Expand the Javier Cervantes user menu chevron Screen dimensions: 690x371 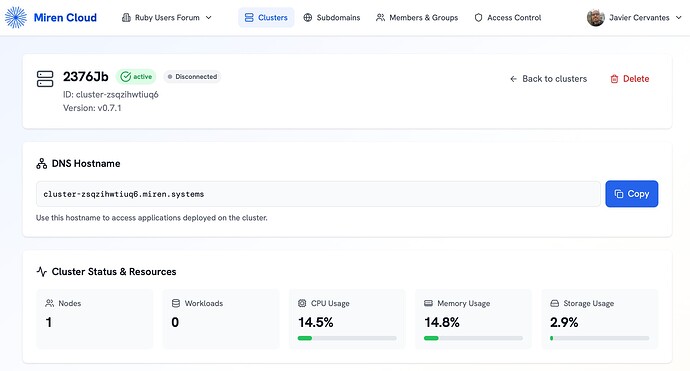click(678, 18)
